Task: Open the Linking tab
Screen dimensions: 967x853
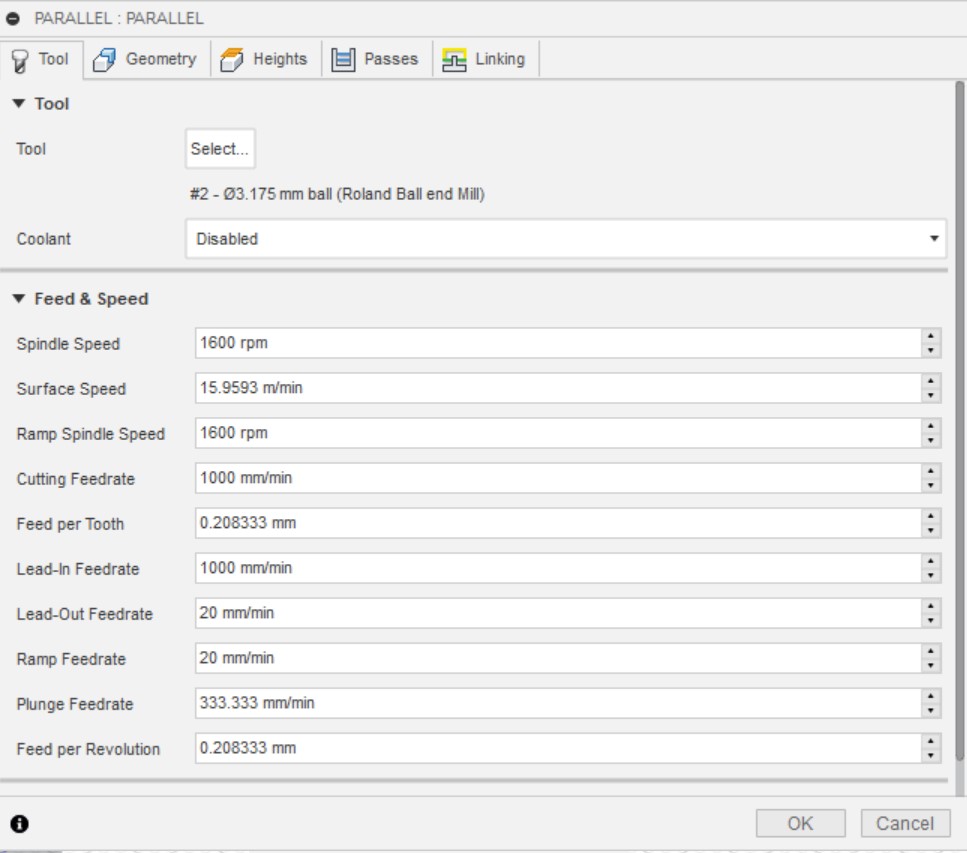Action: [485, 59]
